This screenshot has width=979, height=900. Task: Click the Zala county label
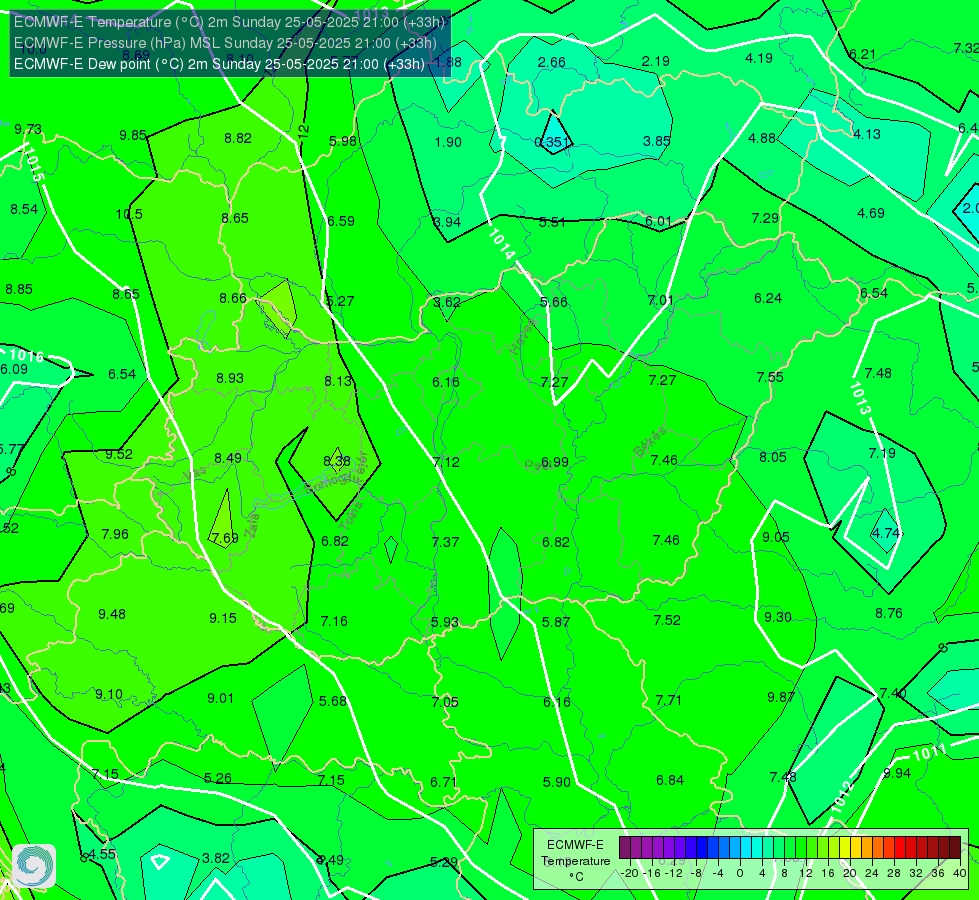[x=252, y=527]
